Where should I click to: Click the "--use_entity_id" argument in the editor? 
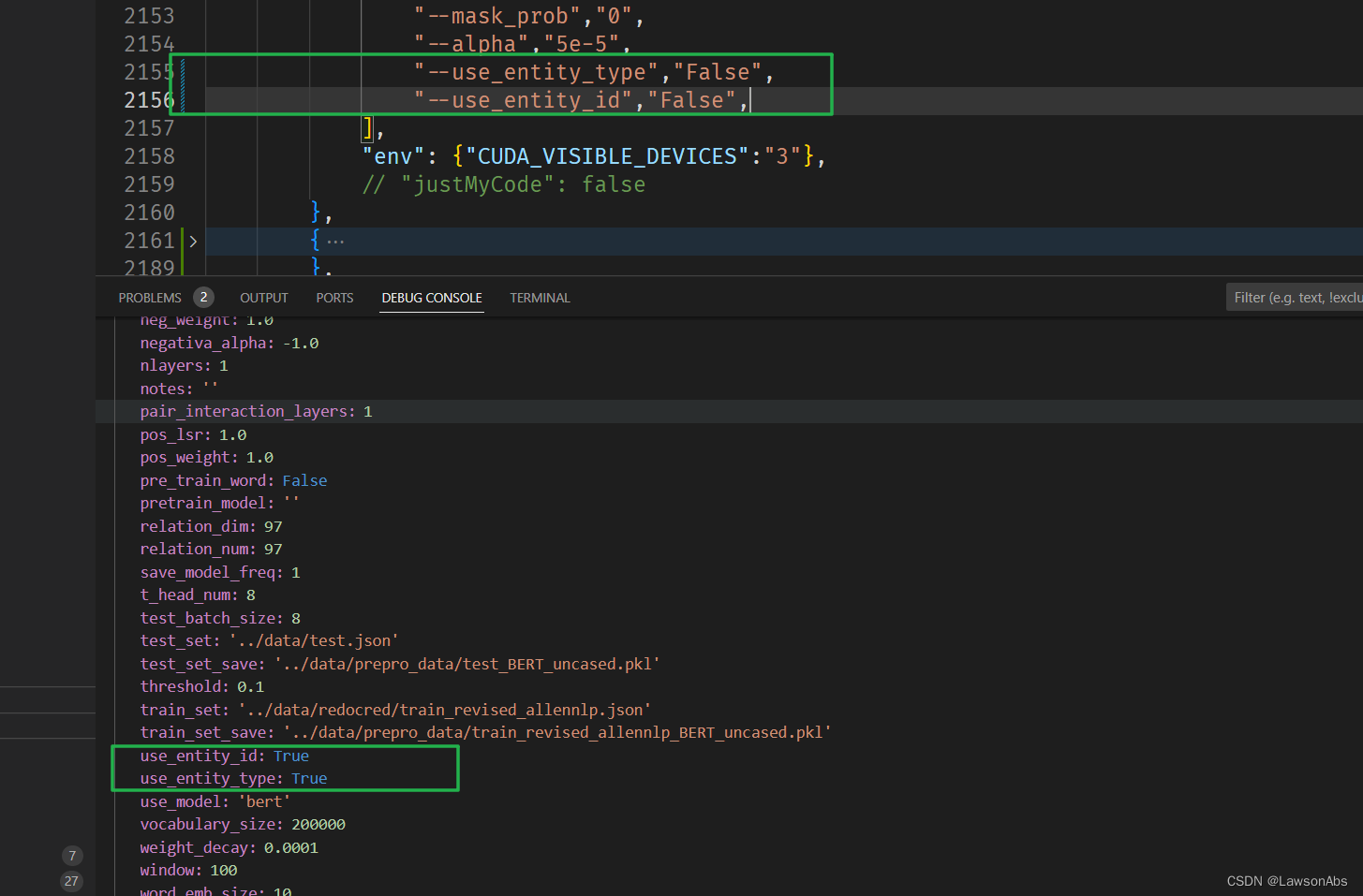524,100
